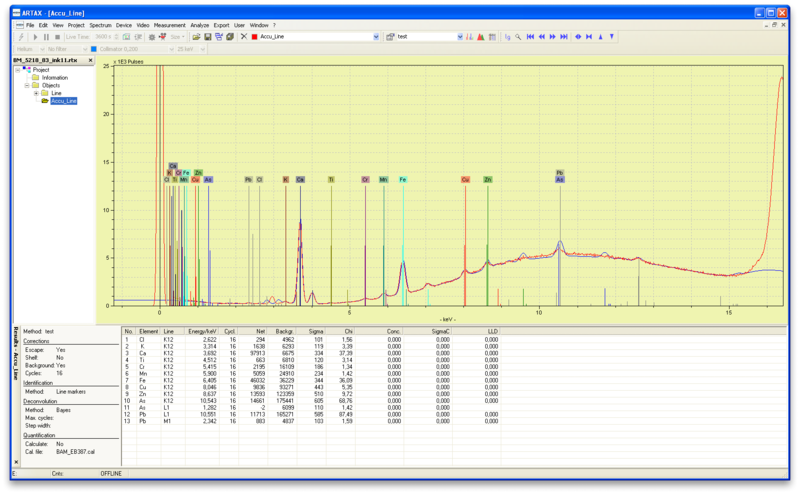Click the Energy/keV column header
Screen dimensions: 800x495
(202, 331)
